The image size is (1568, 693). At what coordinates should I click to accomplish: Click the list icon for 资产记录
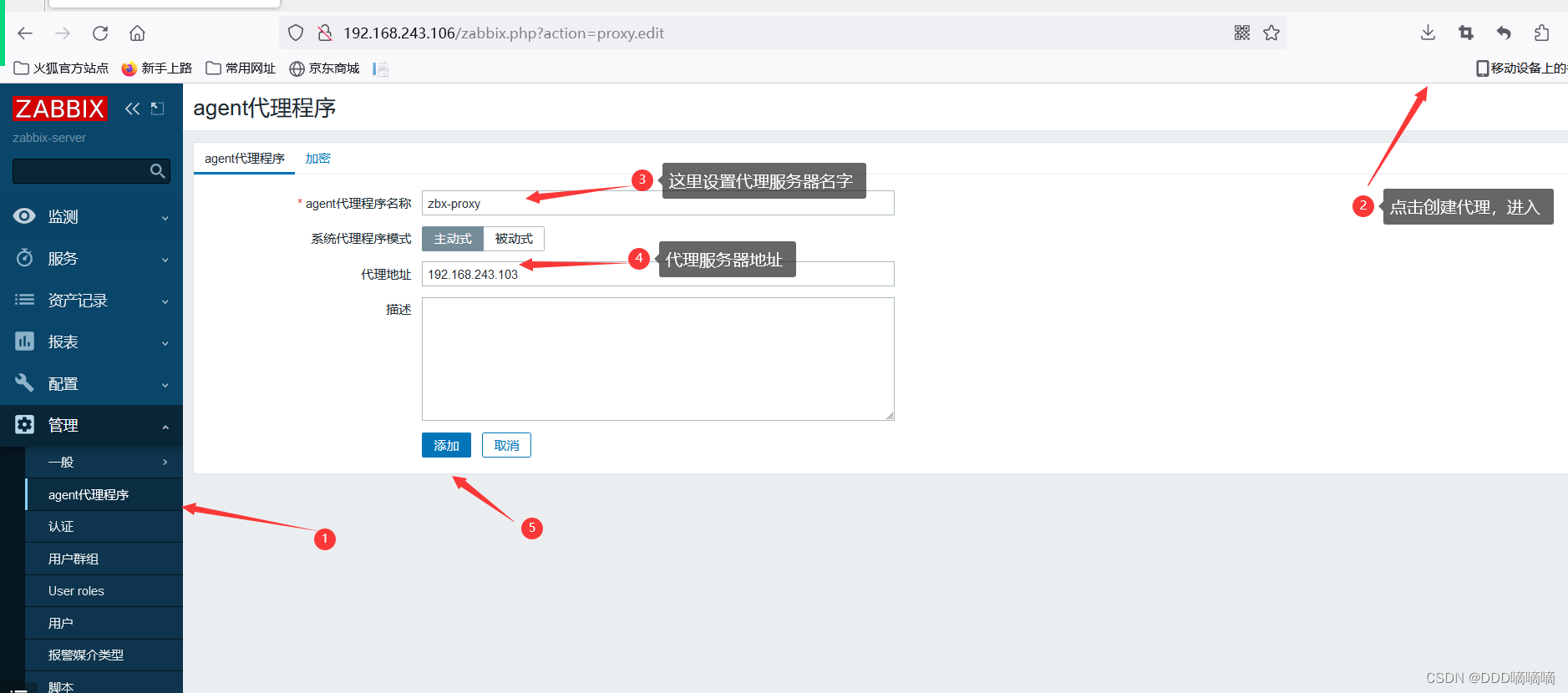click(25, 300)
